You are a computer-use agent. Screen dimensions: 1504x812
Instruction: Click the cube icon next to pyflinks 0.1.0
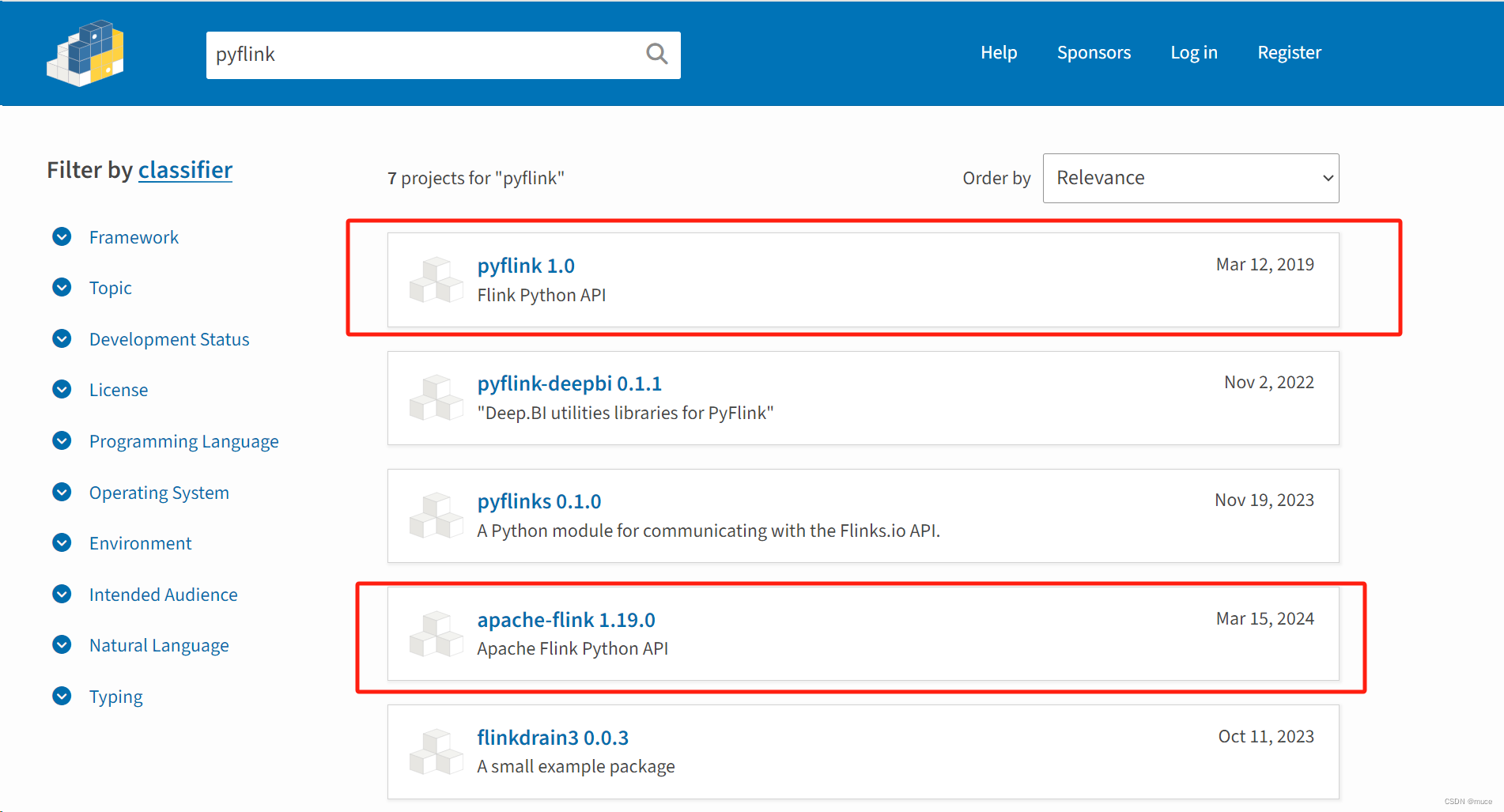436,516
